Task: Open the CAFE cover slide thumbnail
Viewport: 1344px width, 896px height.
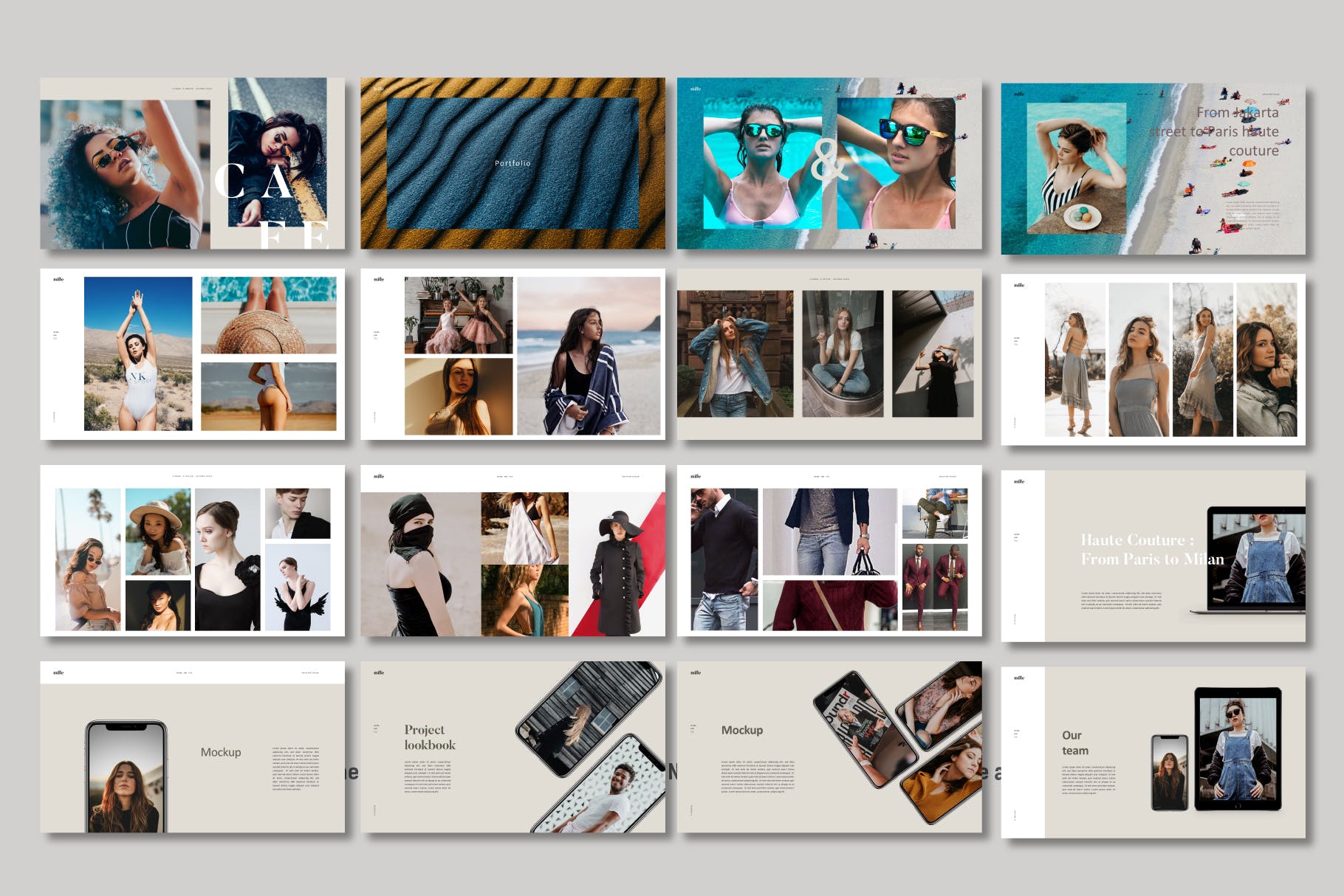Action: (x=192, y=163)
